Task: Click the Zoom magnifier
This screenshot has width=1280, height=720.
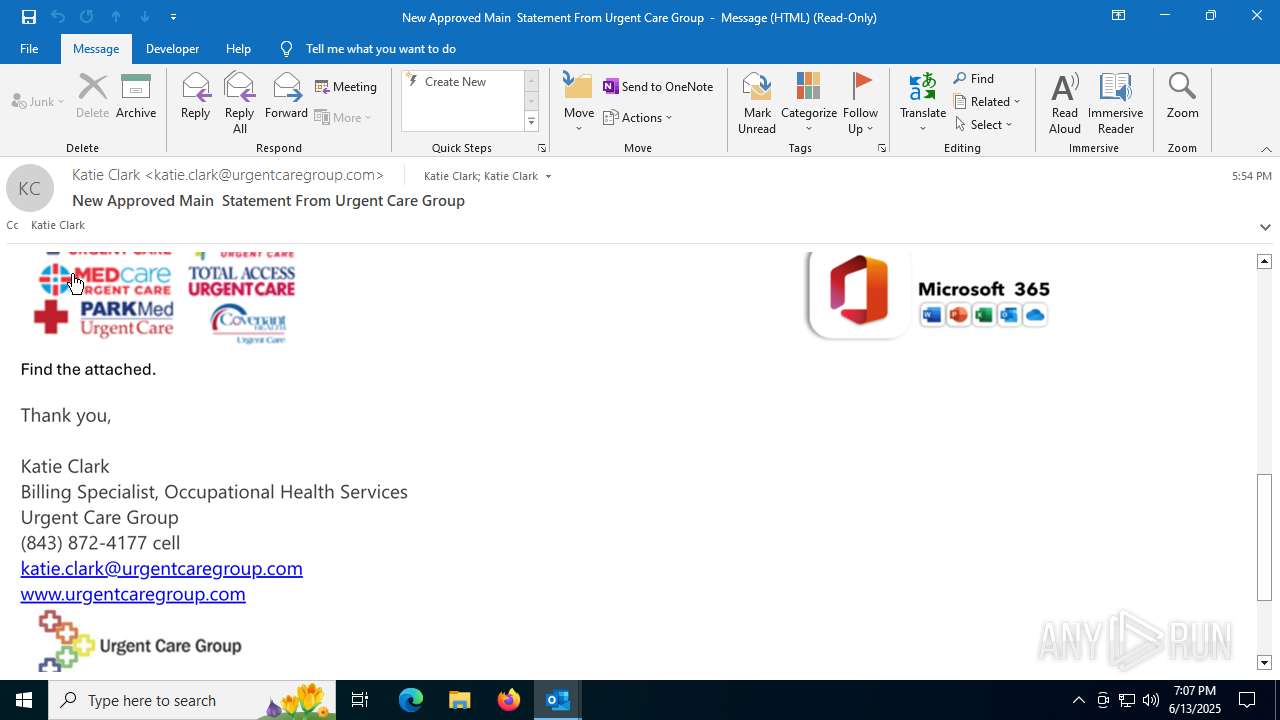Action: (1182, 97)
